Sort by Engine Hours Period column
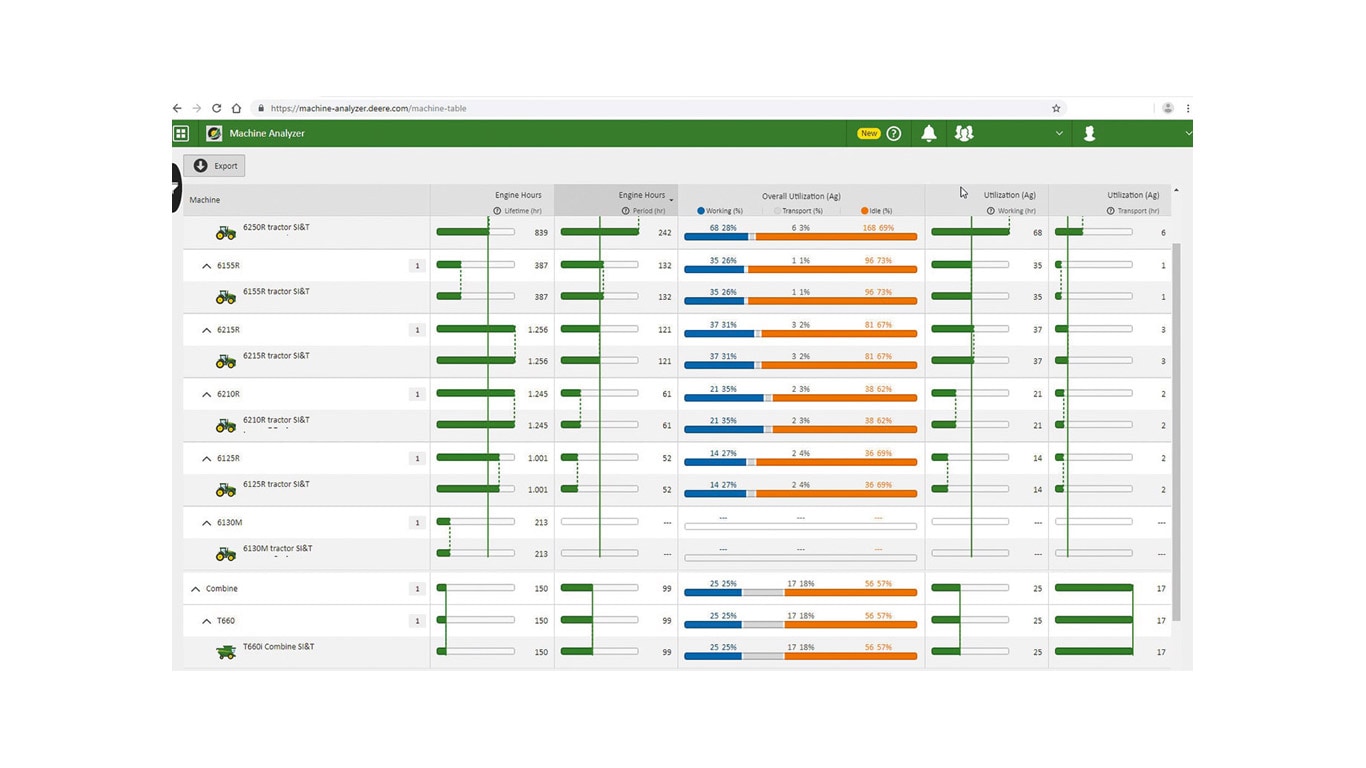Viewport: 1366px width, 768px height. coord(641,196)
